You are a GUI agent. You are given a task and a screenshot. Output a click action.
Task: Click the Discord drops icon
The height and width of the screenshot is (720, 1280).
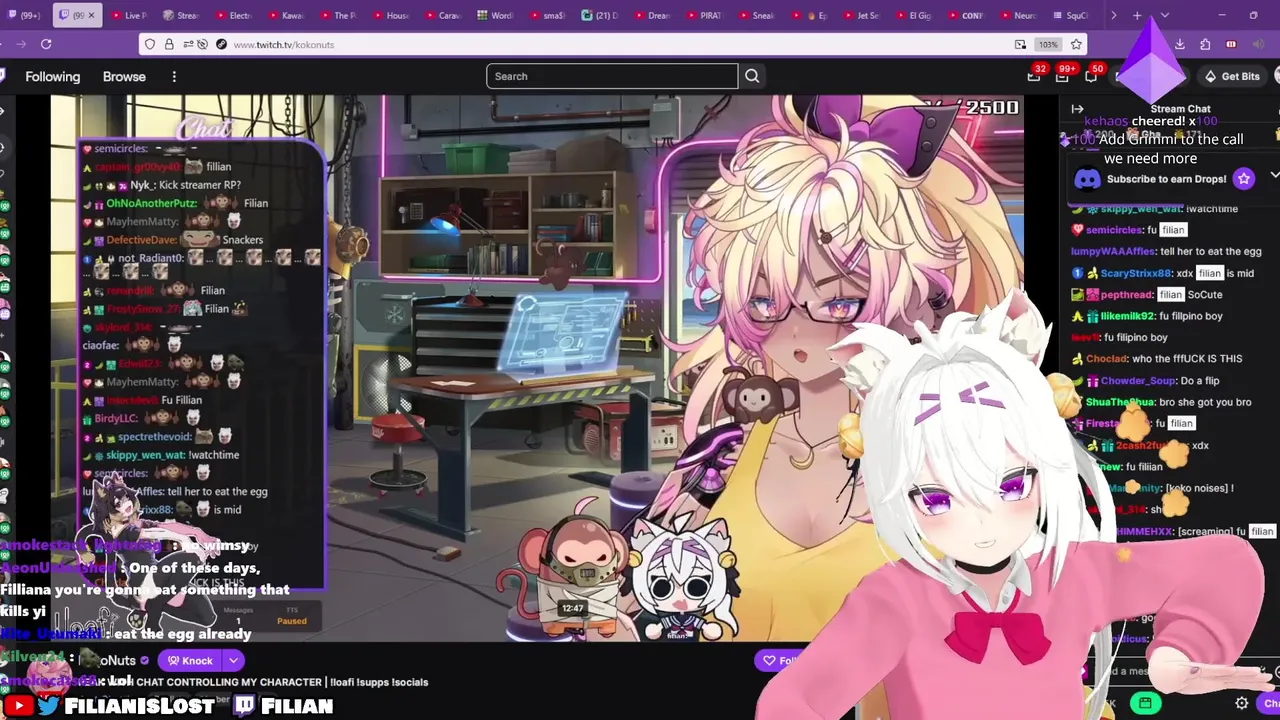pos(1087,179)
